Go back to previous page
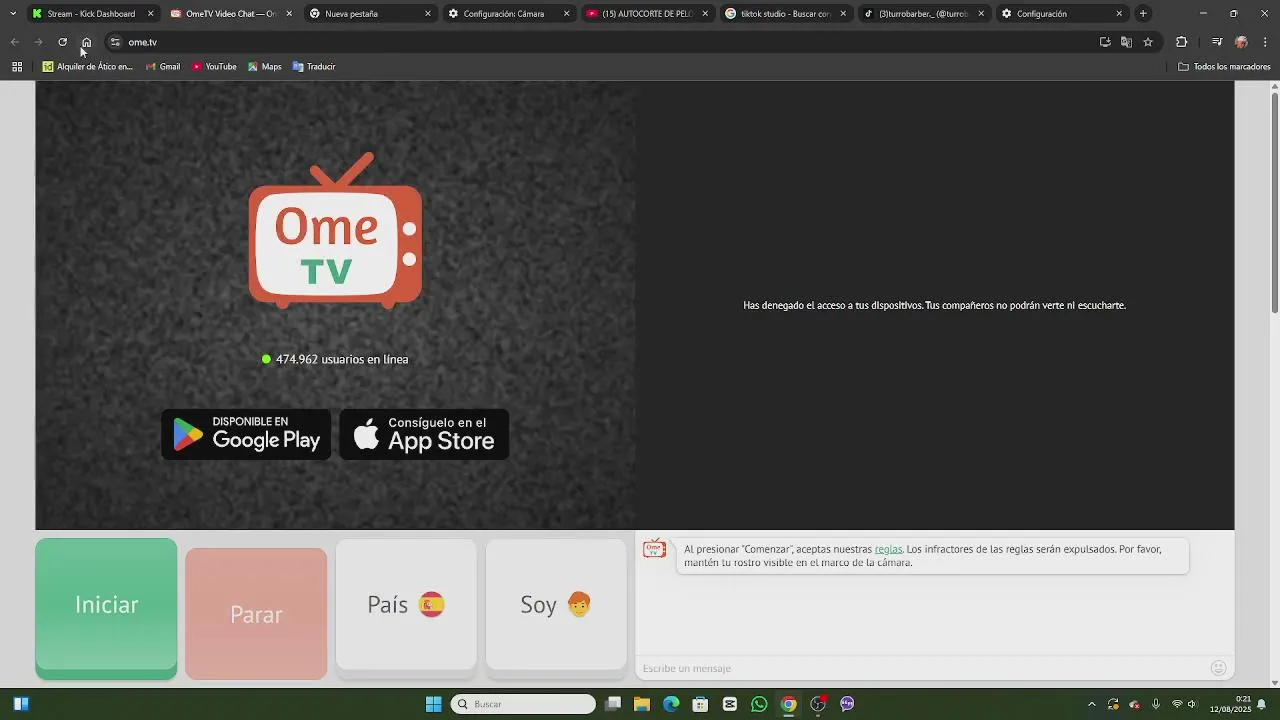The image size is (1280, 720). [14, 42]
